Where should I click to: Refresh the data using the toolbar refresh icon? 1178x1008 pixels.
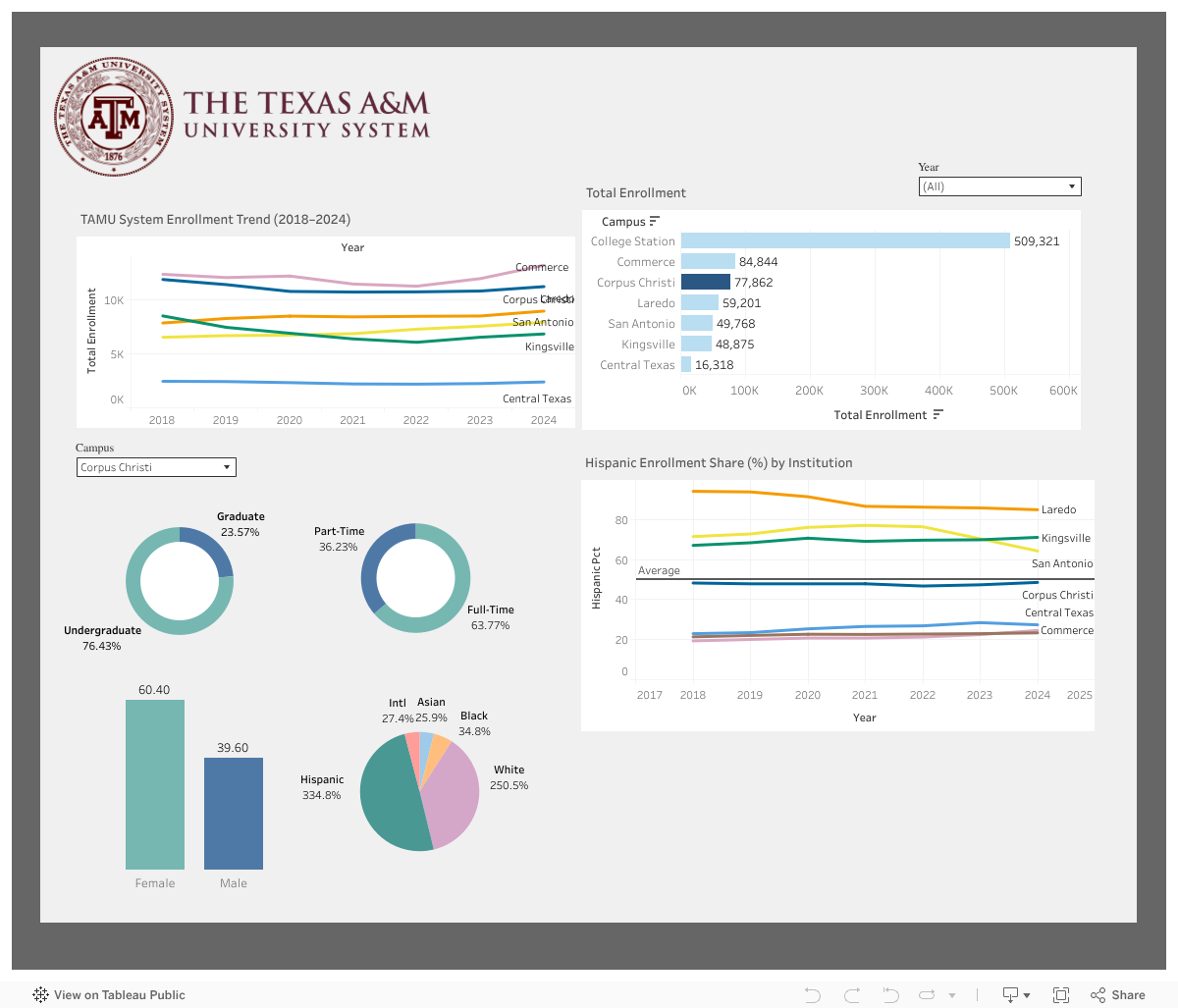(926, 994)
